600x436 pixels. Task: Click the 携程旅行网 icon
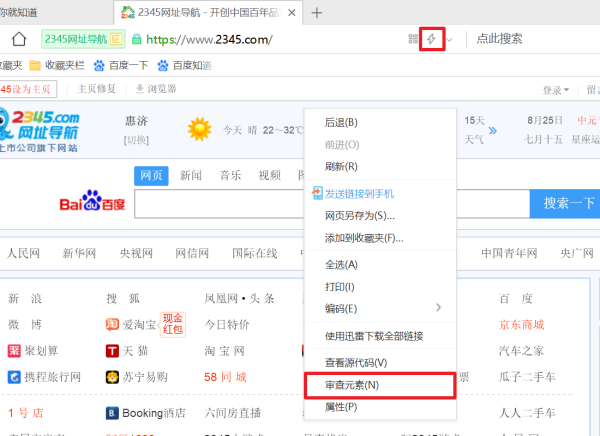click(14, 377)
